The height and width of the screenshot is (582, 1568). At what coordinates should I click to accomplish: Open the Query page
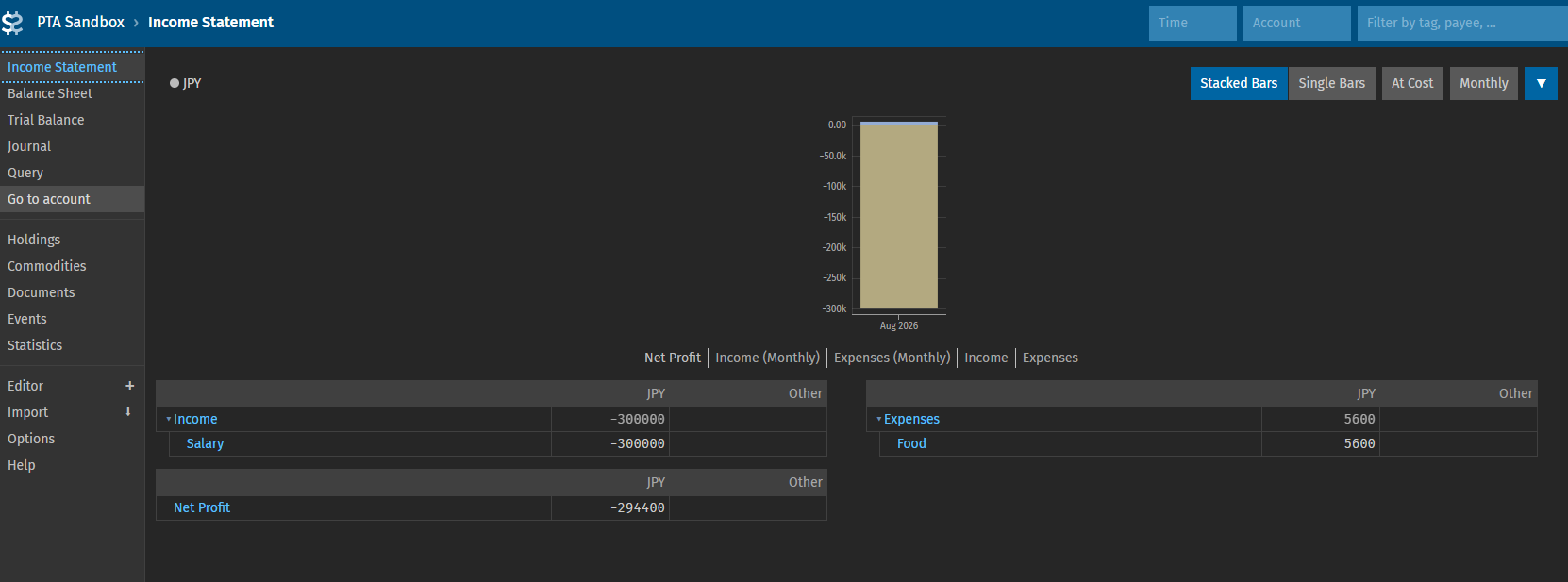pyautogui.click(x=72, y=173)
